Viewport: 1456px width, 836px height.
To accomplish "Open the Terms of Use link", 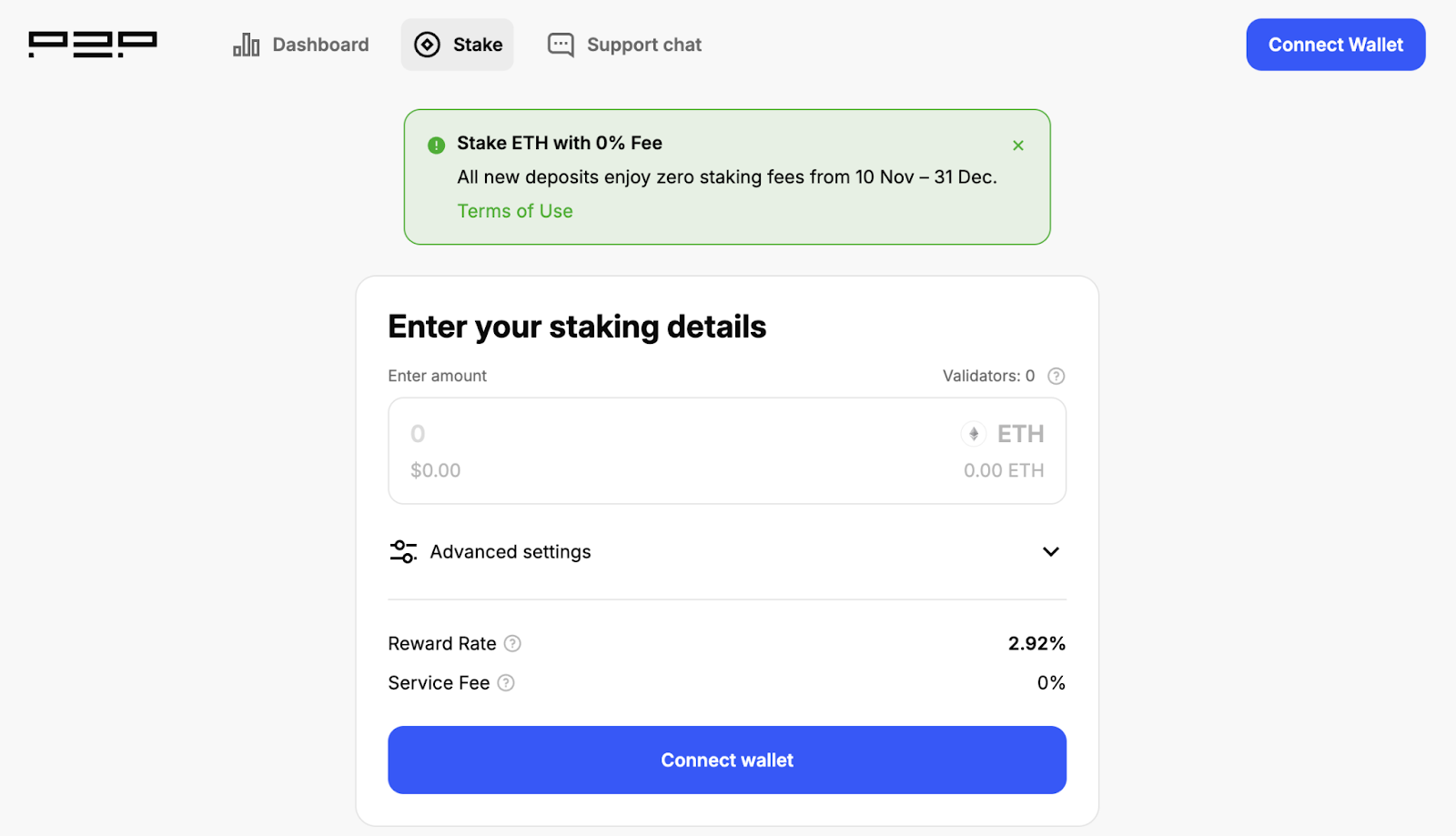I will point(515,211).
